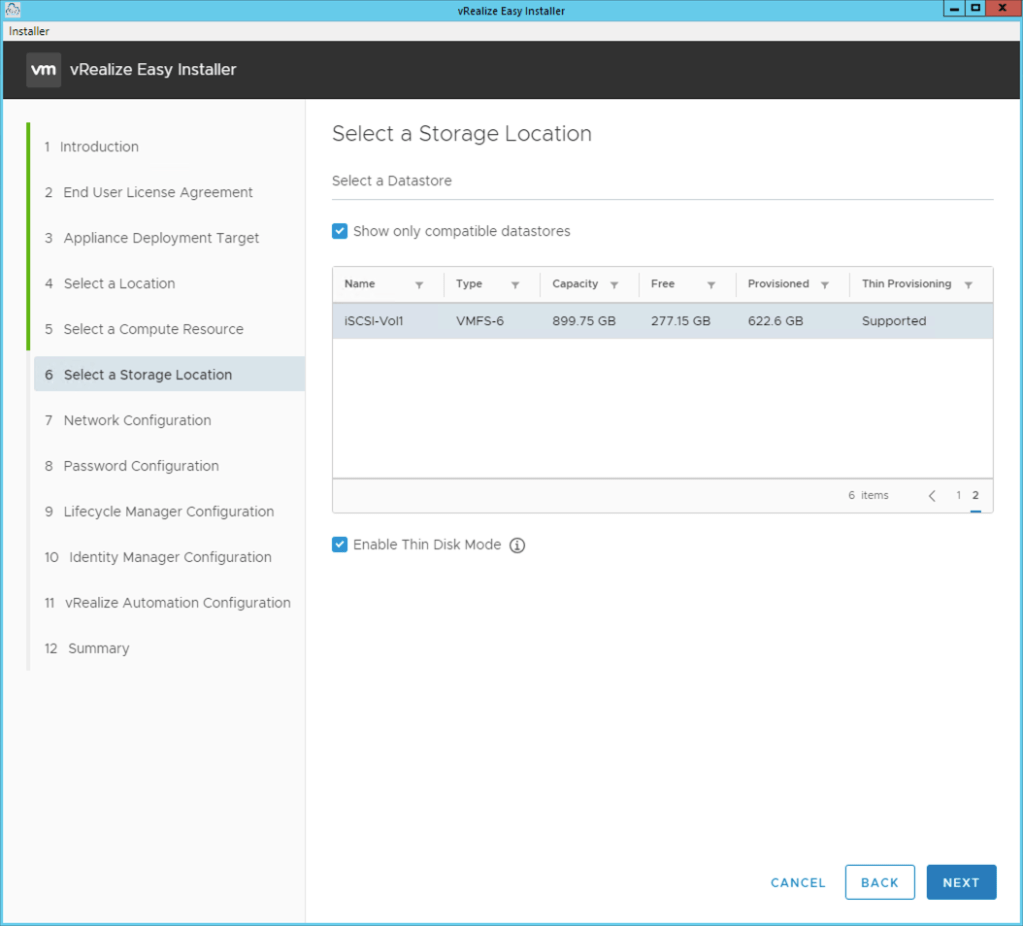Cancel the installer wizard

[798, 882]
